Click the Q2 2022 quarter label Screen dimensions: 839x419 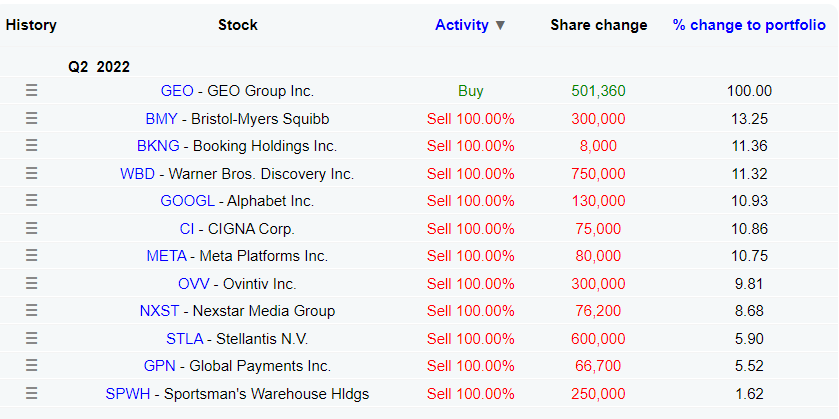(x=99, y=67)
